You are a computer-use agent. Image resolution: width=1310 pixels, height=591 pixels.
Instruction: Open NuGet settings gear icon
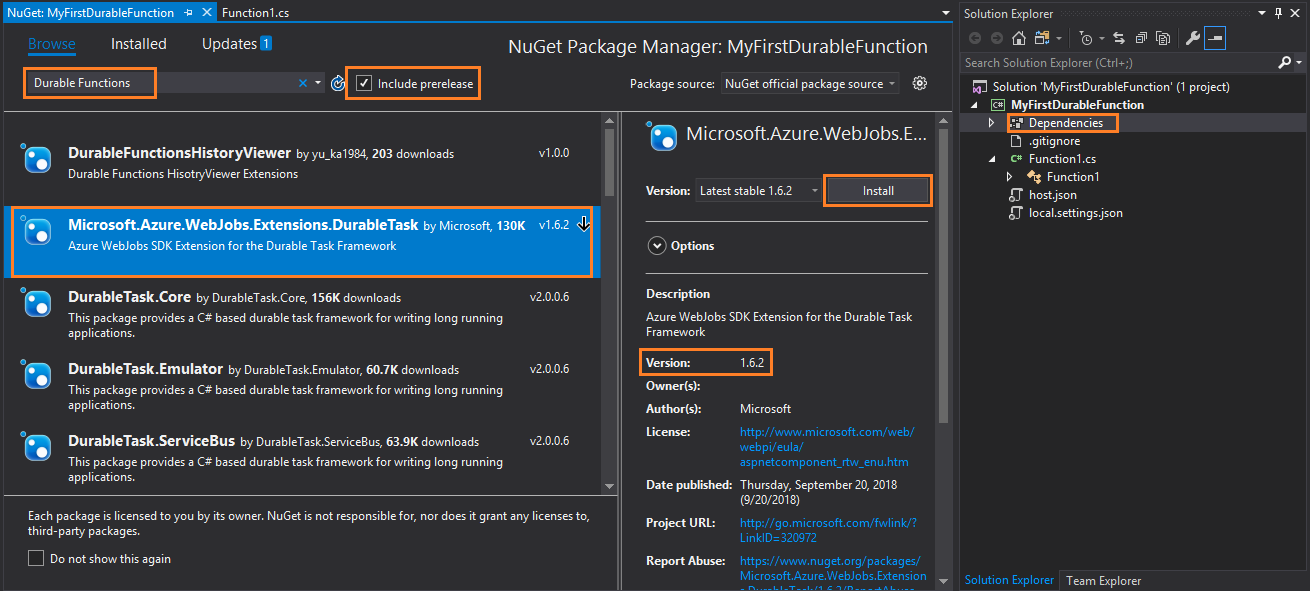click(x=920, y=83)
